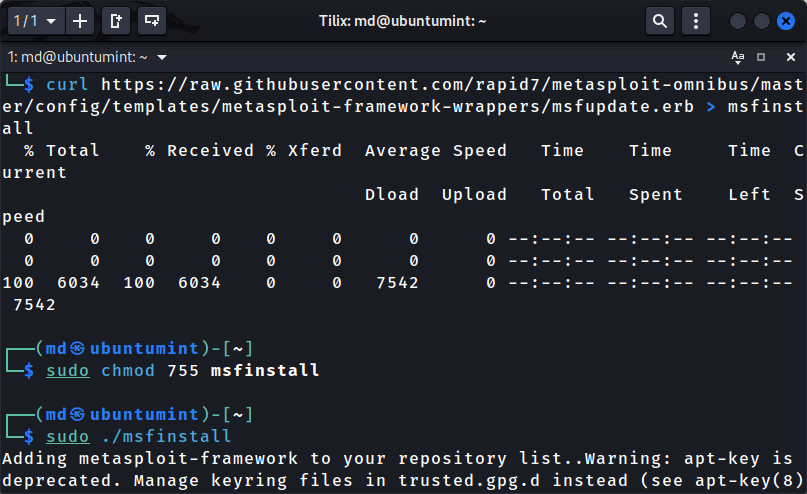This screenshot has height=494, width=807.
Task: Click the 'sudo ./msfinstall' command line
Action: (138, 436)
